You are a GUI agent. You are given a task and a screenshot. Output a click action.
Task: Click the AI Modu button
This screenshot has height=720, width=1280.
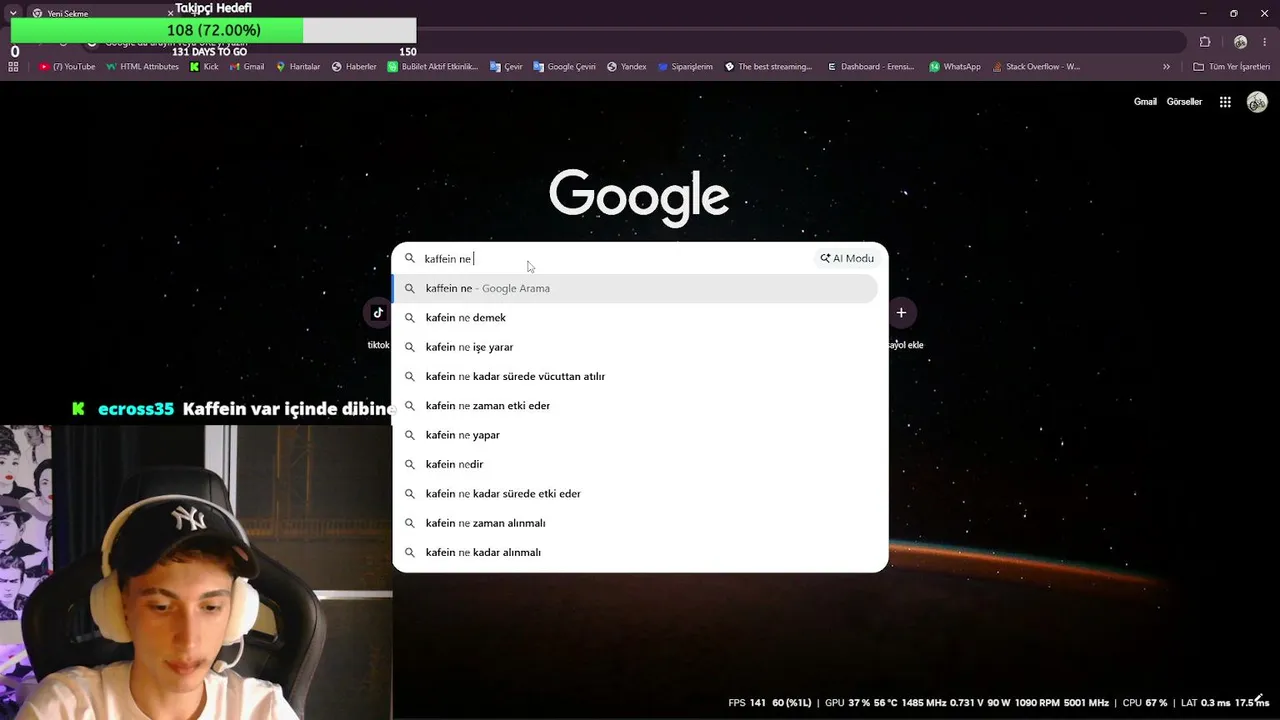(x=847, y=258)
